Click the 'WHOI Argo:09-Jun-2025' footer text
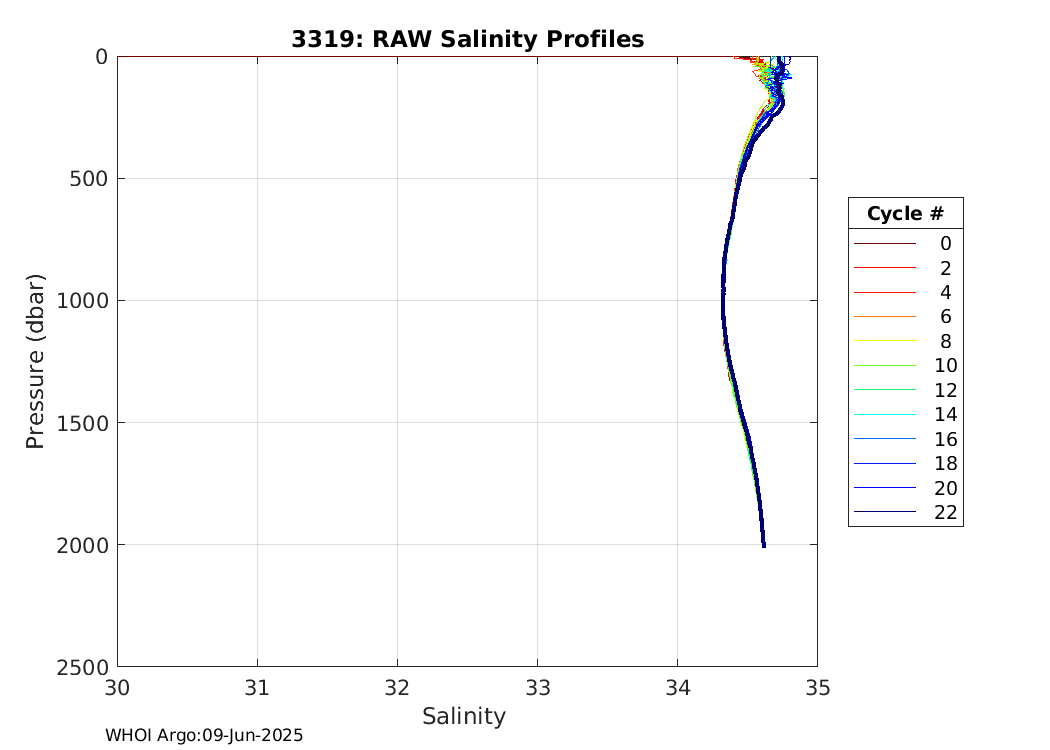 tap(204, 735)
